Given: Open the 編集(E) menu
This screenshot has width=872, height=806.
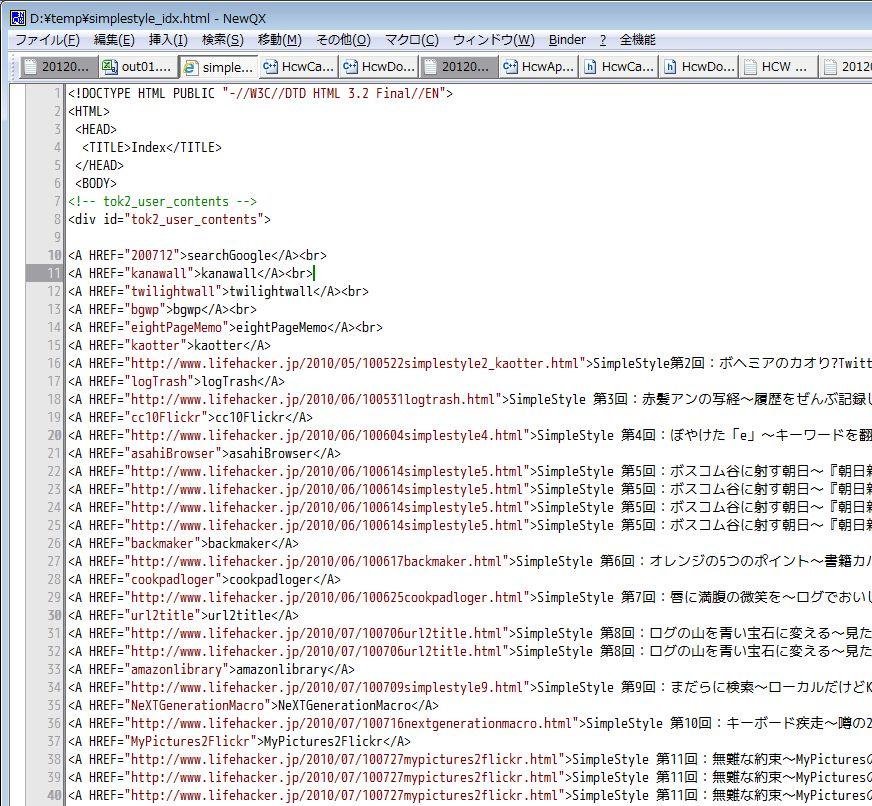Looking at the screenshot, I should [114, 40].
